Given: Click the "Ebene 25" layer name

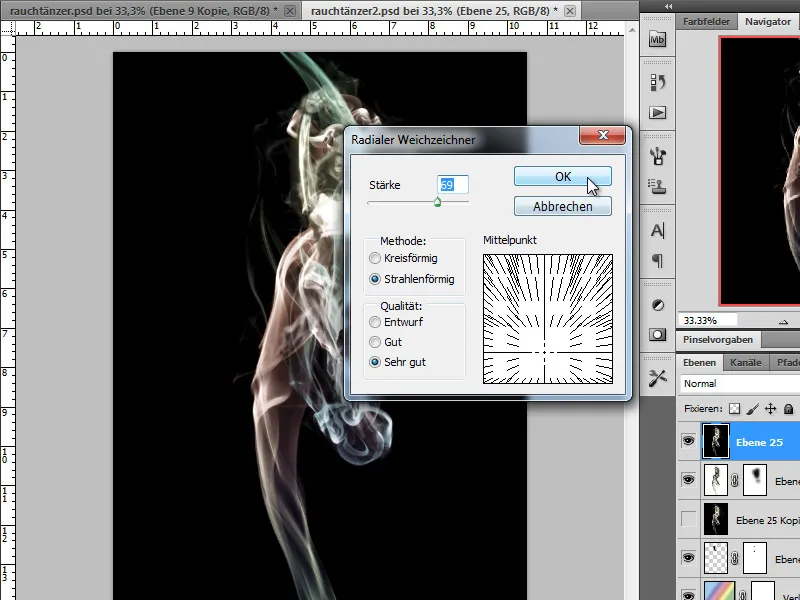Looking at the screenshot, I should coord(759,442).
